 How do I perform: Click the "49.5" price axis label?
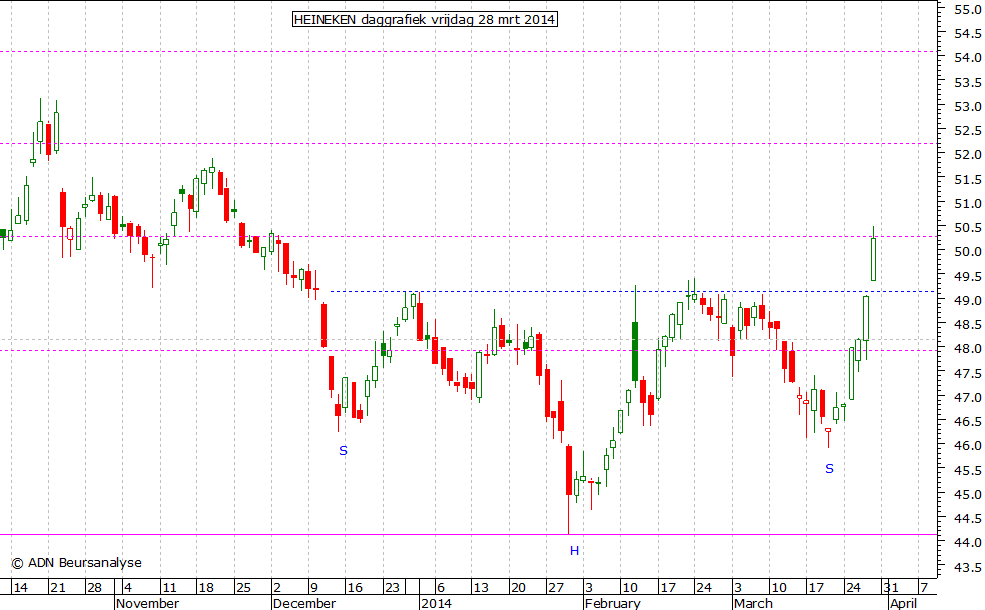(x=968, y=276)
